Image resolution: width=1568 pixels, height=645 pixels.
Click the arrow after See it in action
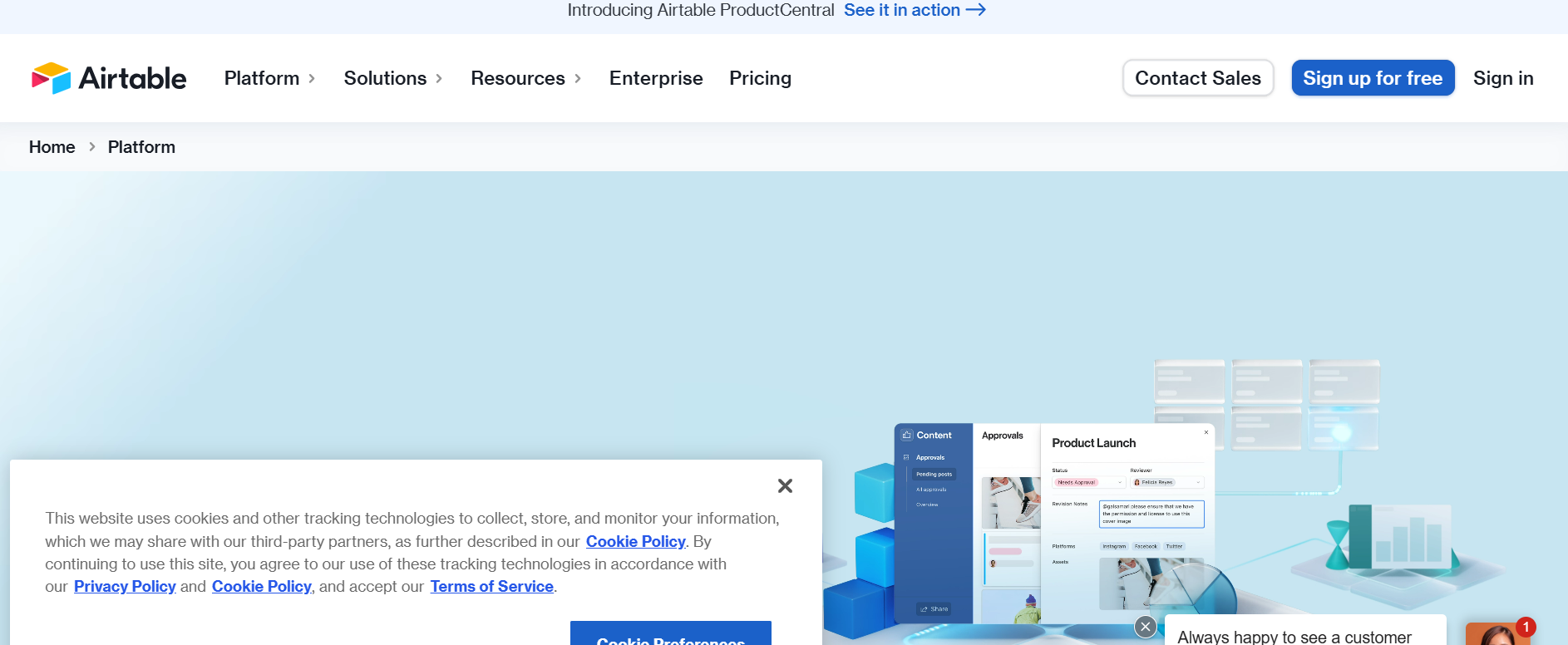point(976,10)
